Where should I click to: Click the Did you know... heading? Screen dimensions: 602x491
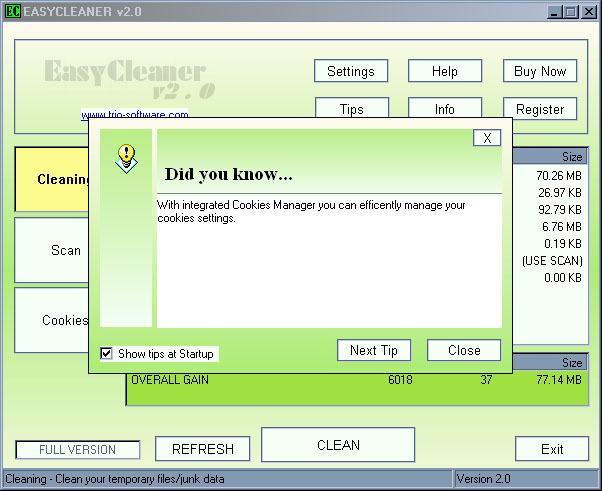coord(229,174)
